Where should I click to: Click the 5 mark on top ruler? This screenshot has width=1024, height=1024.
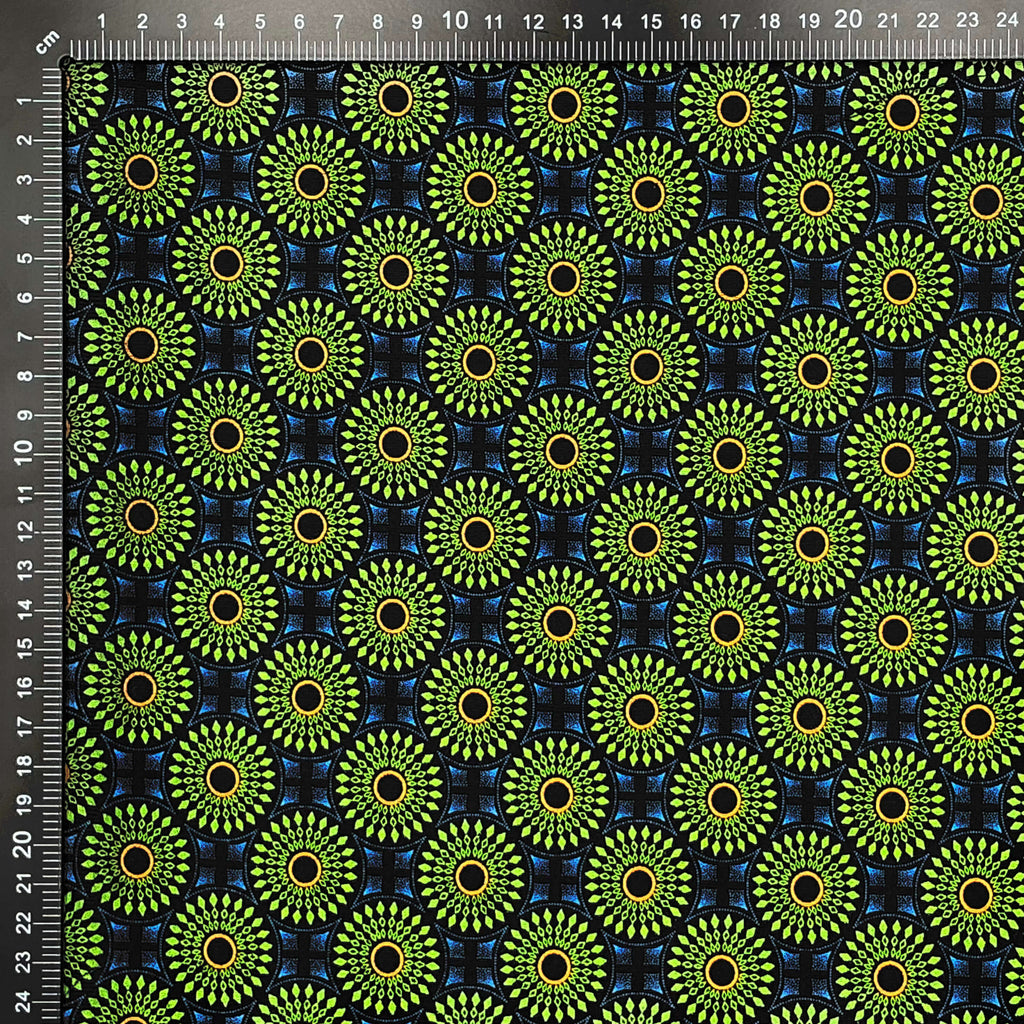click(260, 22)
